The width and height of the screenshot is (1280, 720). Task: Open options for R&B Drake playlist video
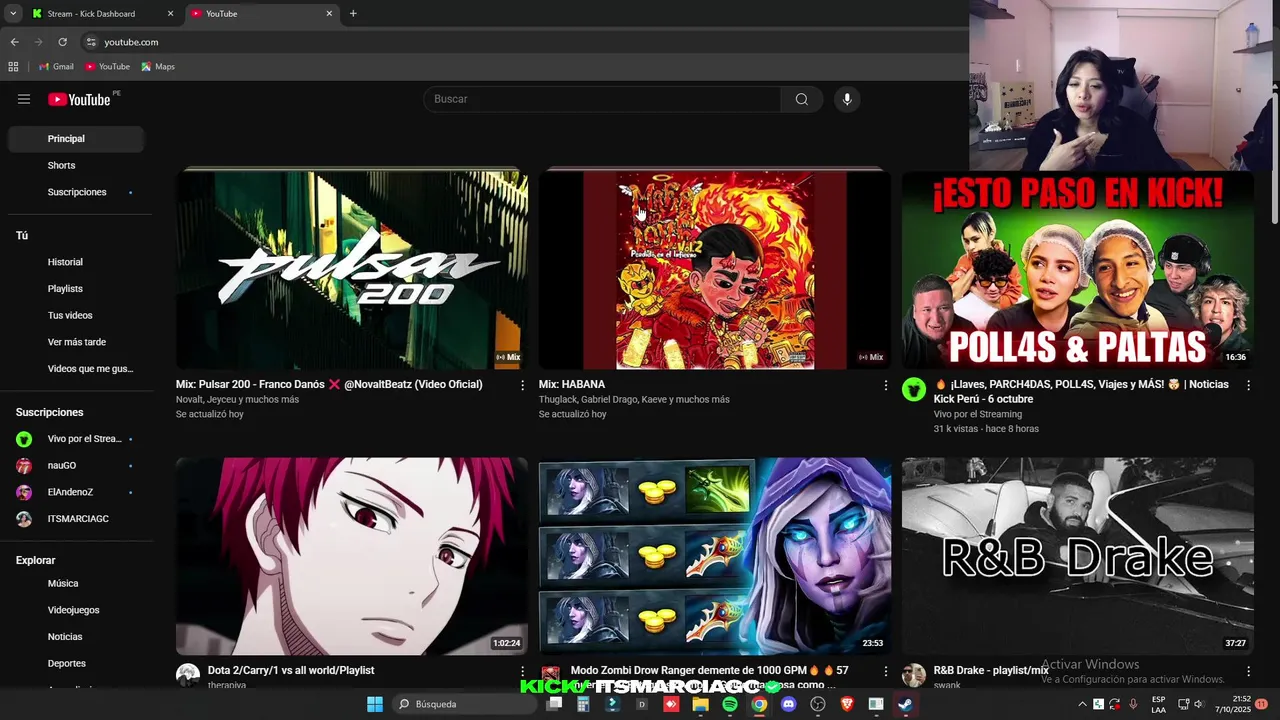pos(1248,671)
